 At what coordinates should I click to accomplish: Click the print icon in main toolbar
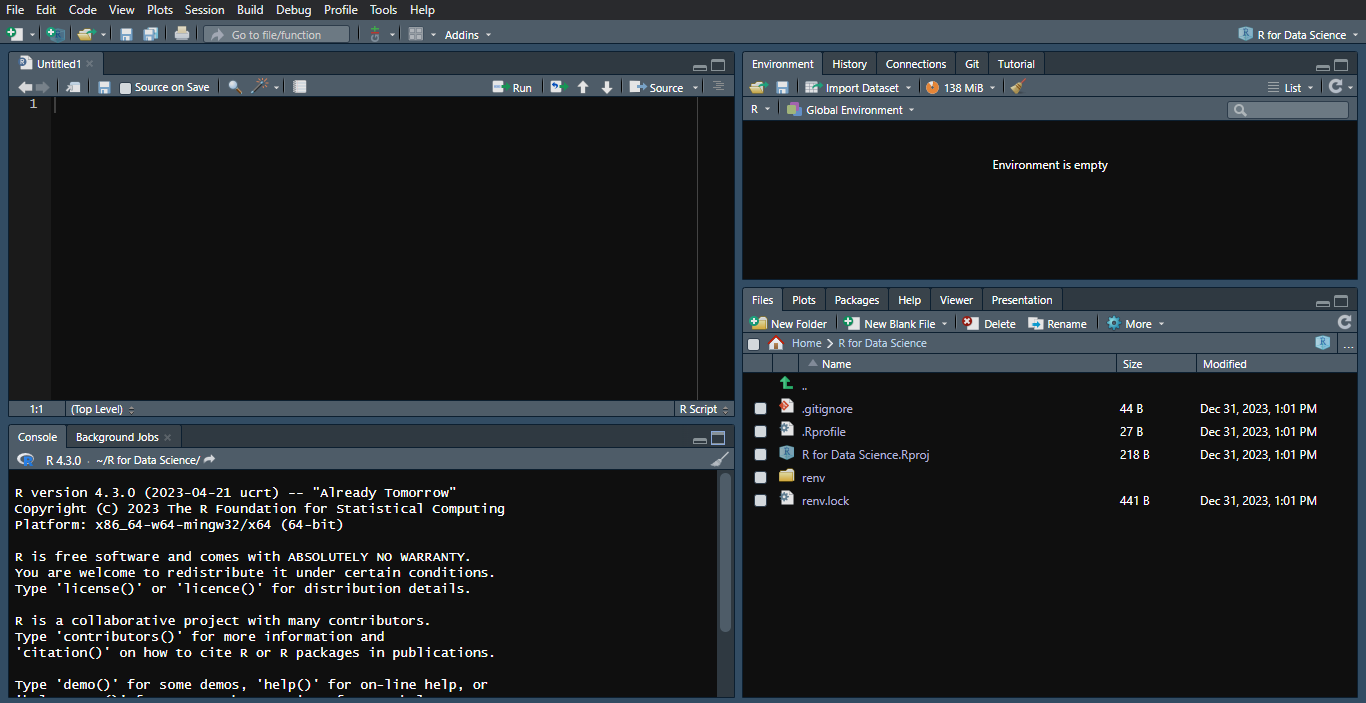(181, 34)
